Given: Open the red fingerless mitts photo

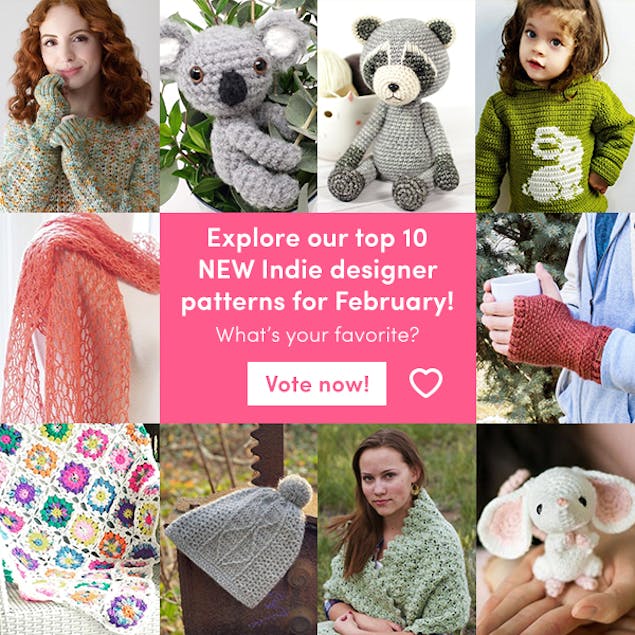Looking at the screenshot, I should pyautogui.click(x=556, y=318).
